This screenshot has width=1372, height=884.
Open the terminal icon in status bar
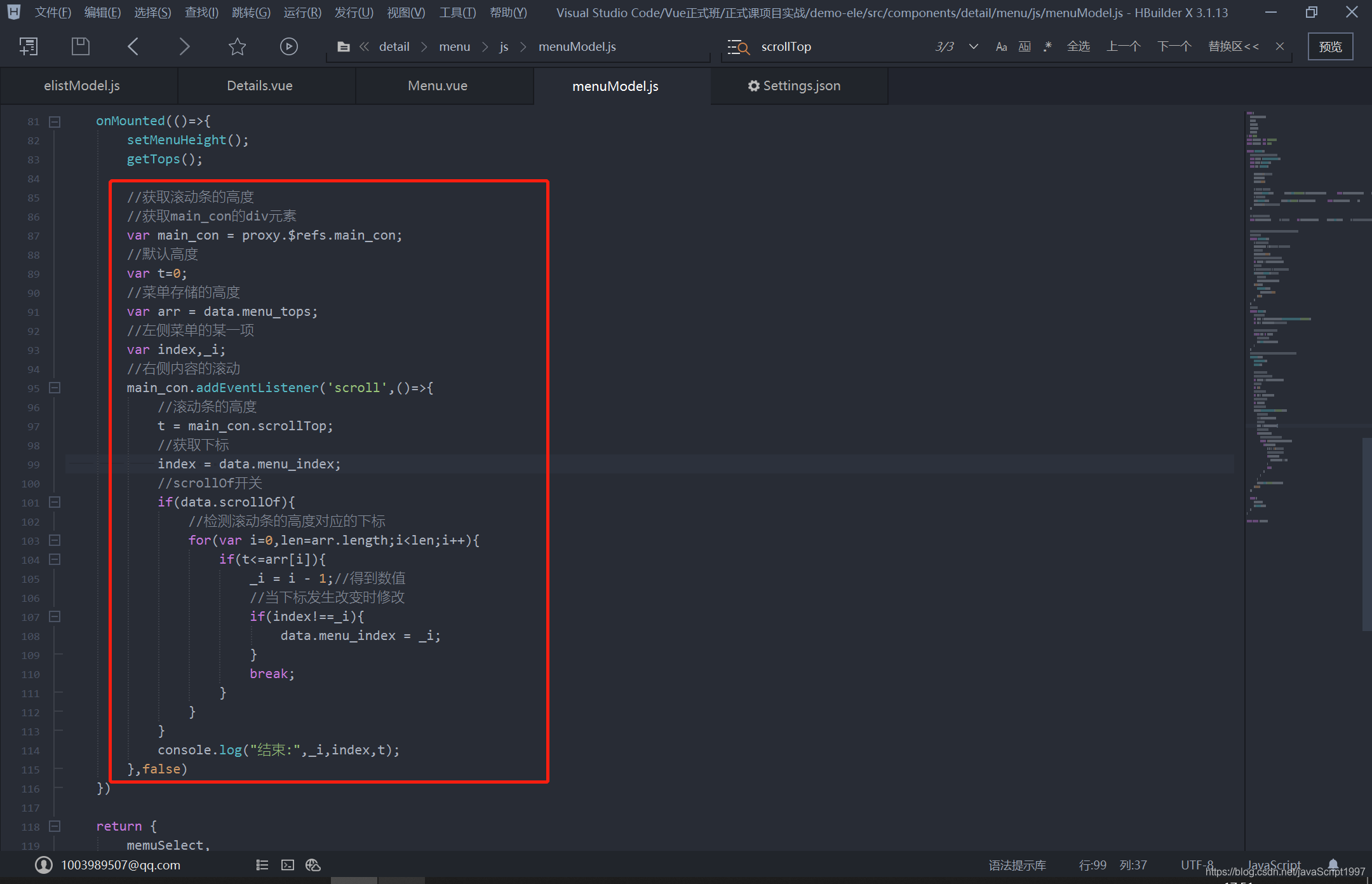tap(288, 865)
